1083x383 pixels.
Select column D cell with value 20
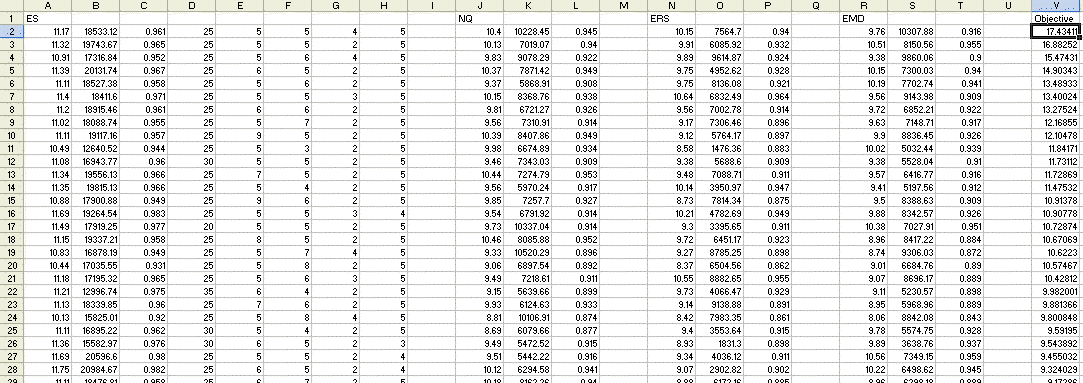191,226
